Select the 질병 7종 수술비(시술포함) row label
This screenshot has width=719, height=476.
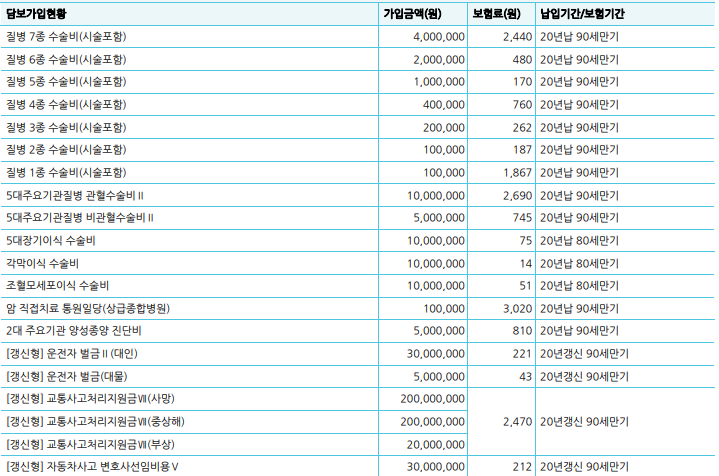(x=67, y=37)
